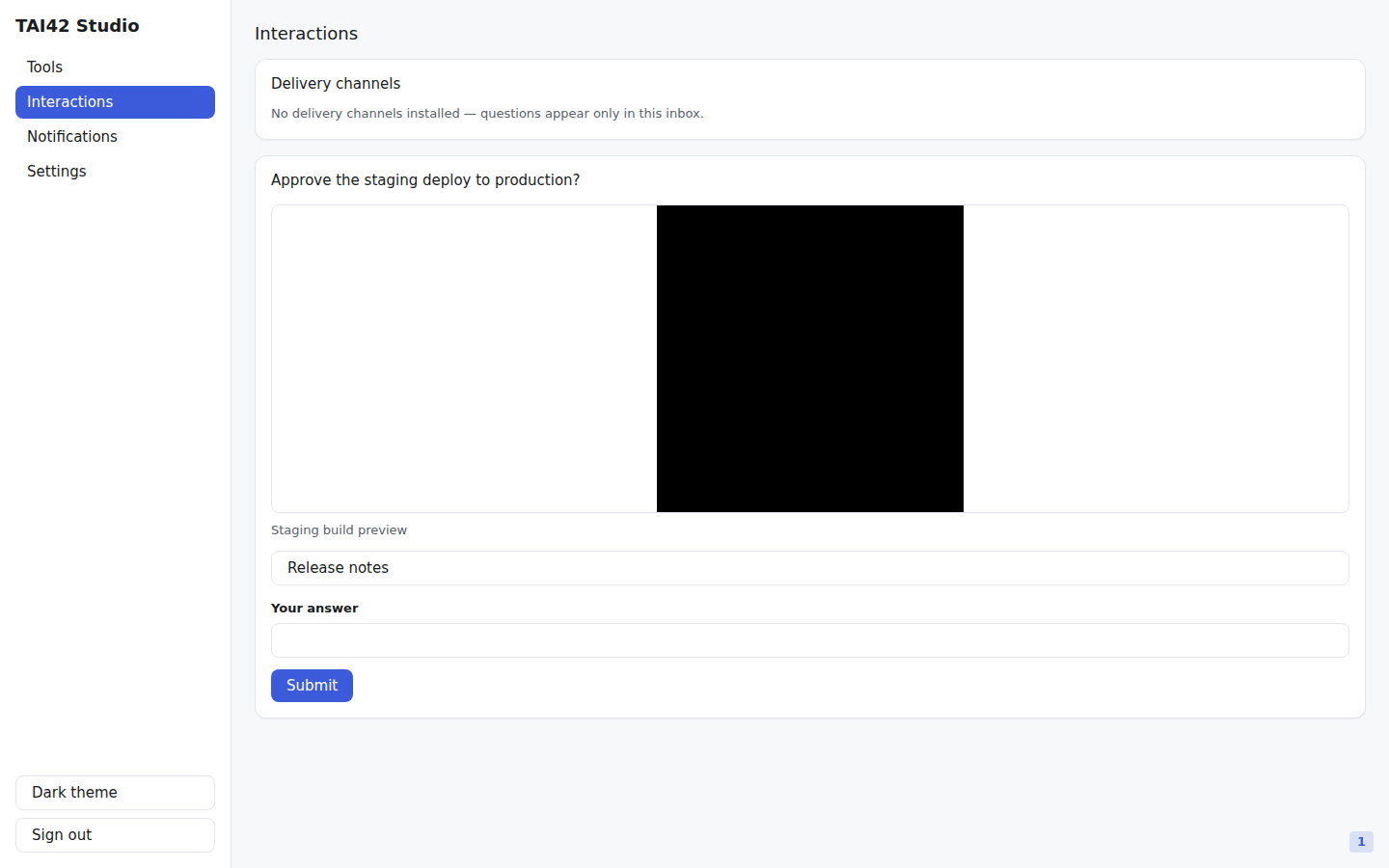Image resolution: width=1389 pixels, height=868 pixels.
Task: Select Interactions in the sidebar
Action: pos(115,102)
